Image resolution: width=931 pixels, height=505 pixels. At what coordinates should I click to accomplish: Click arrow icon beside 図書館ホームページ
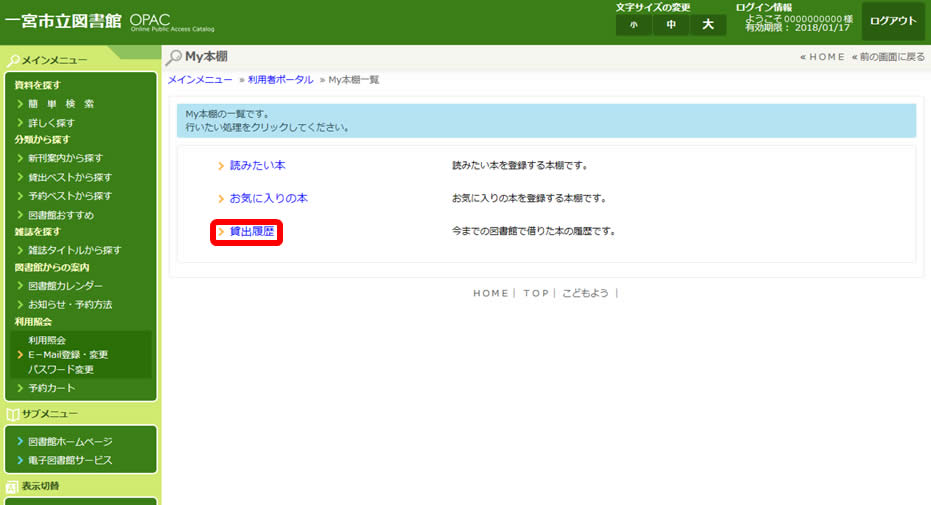click(20, 442)
